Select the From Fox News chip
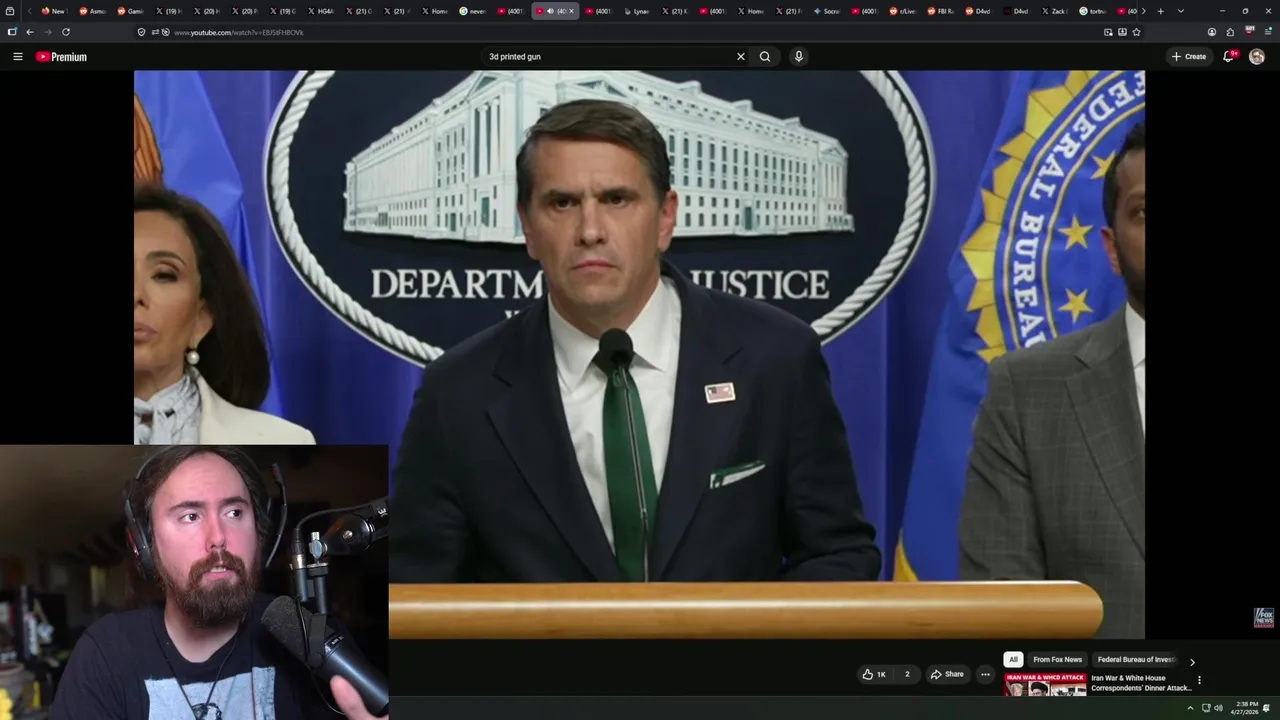 [x=1057, y=660]
